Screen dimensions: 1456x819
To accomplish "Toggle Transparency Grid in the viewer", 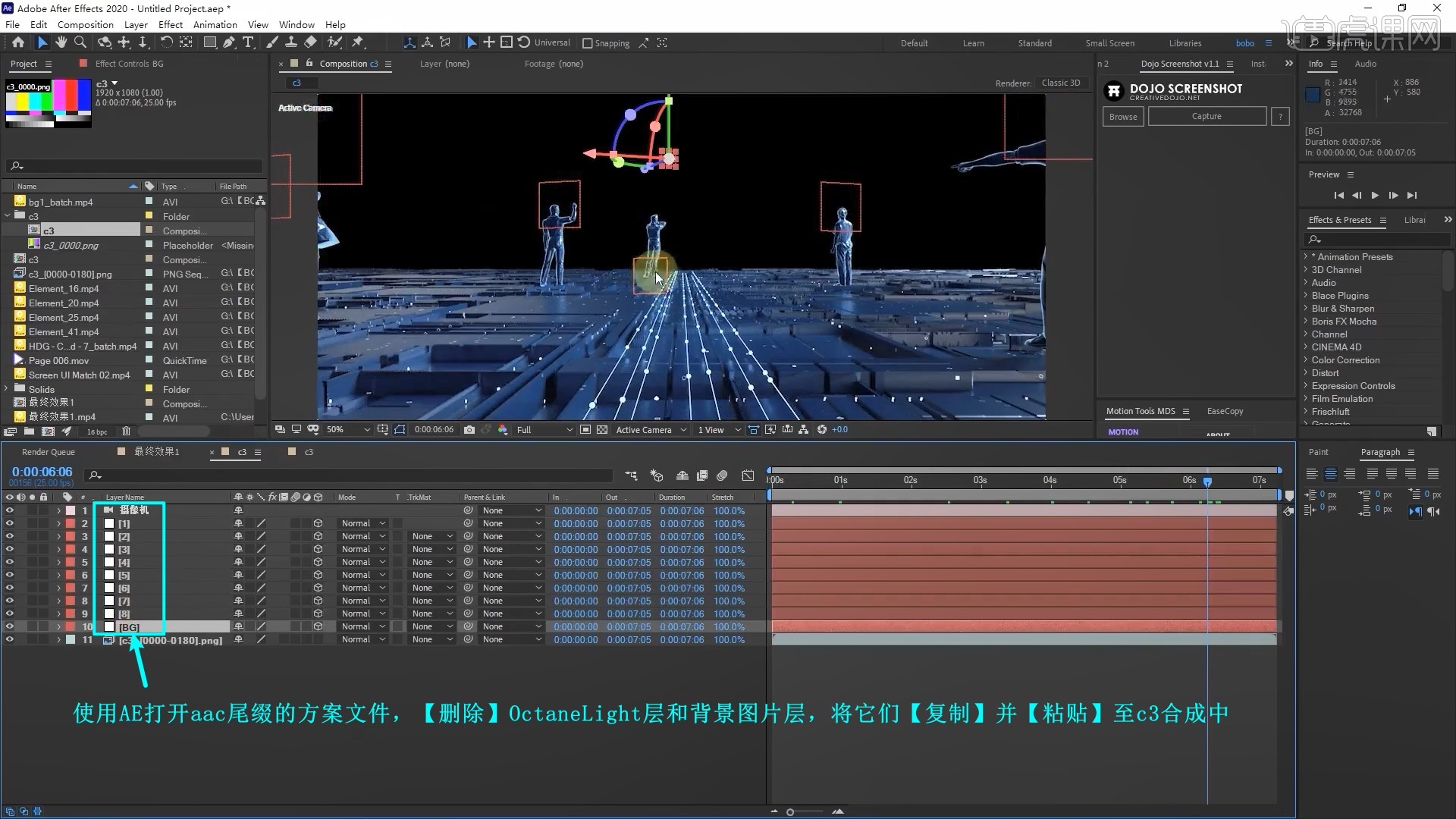I will tap(602, 429).
